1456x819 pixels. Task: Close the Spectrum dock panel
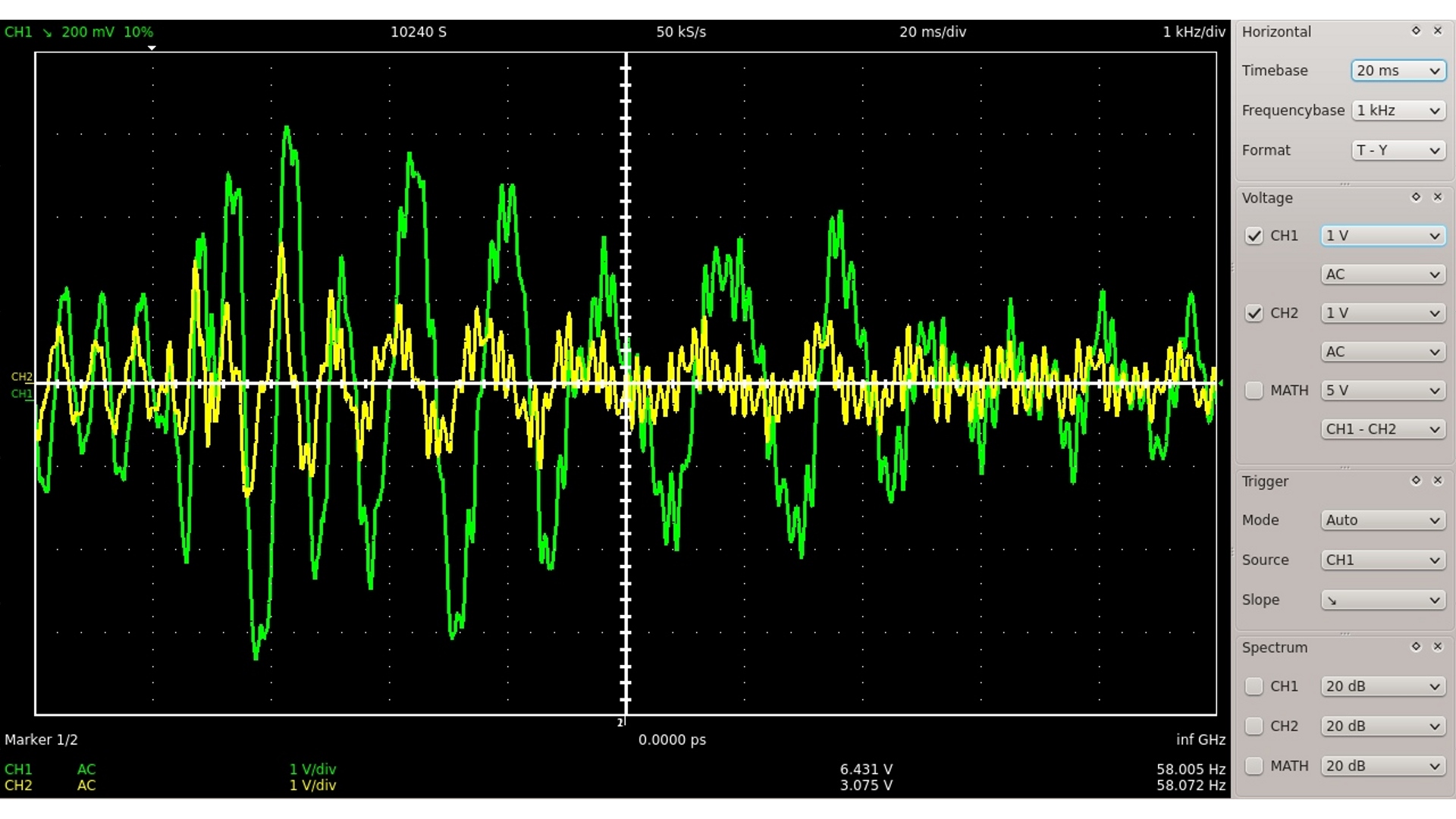(1437, 647)
